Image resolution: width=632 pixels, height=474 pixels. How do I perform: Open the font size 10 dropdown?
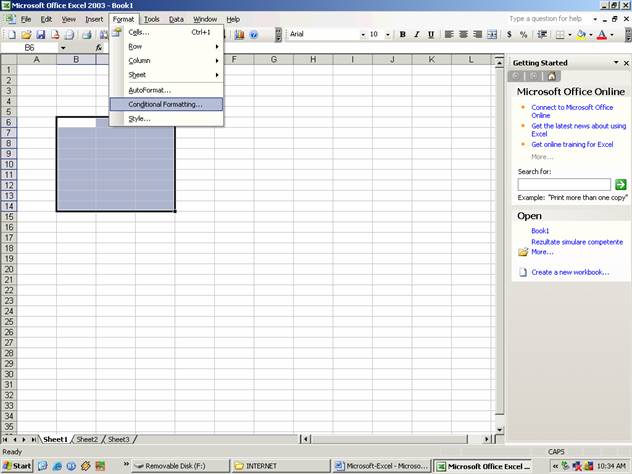pyautogui.click(x=388, y=35)
